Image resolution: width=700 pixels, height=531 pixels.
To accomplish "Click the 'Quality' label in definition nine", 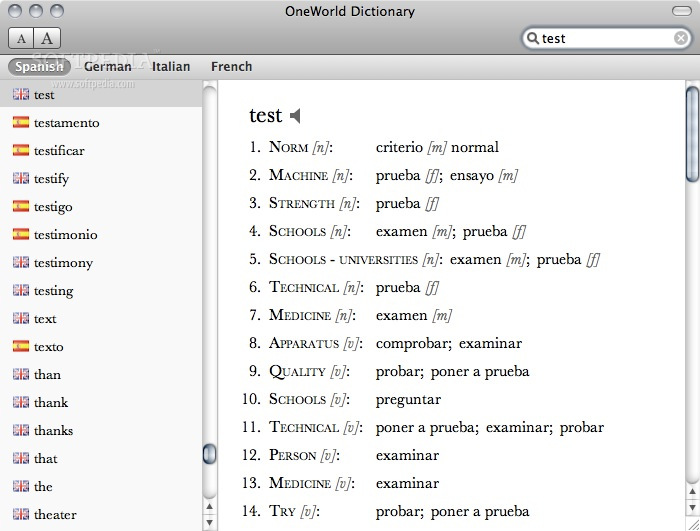I will (297, 372).
